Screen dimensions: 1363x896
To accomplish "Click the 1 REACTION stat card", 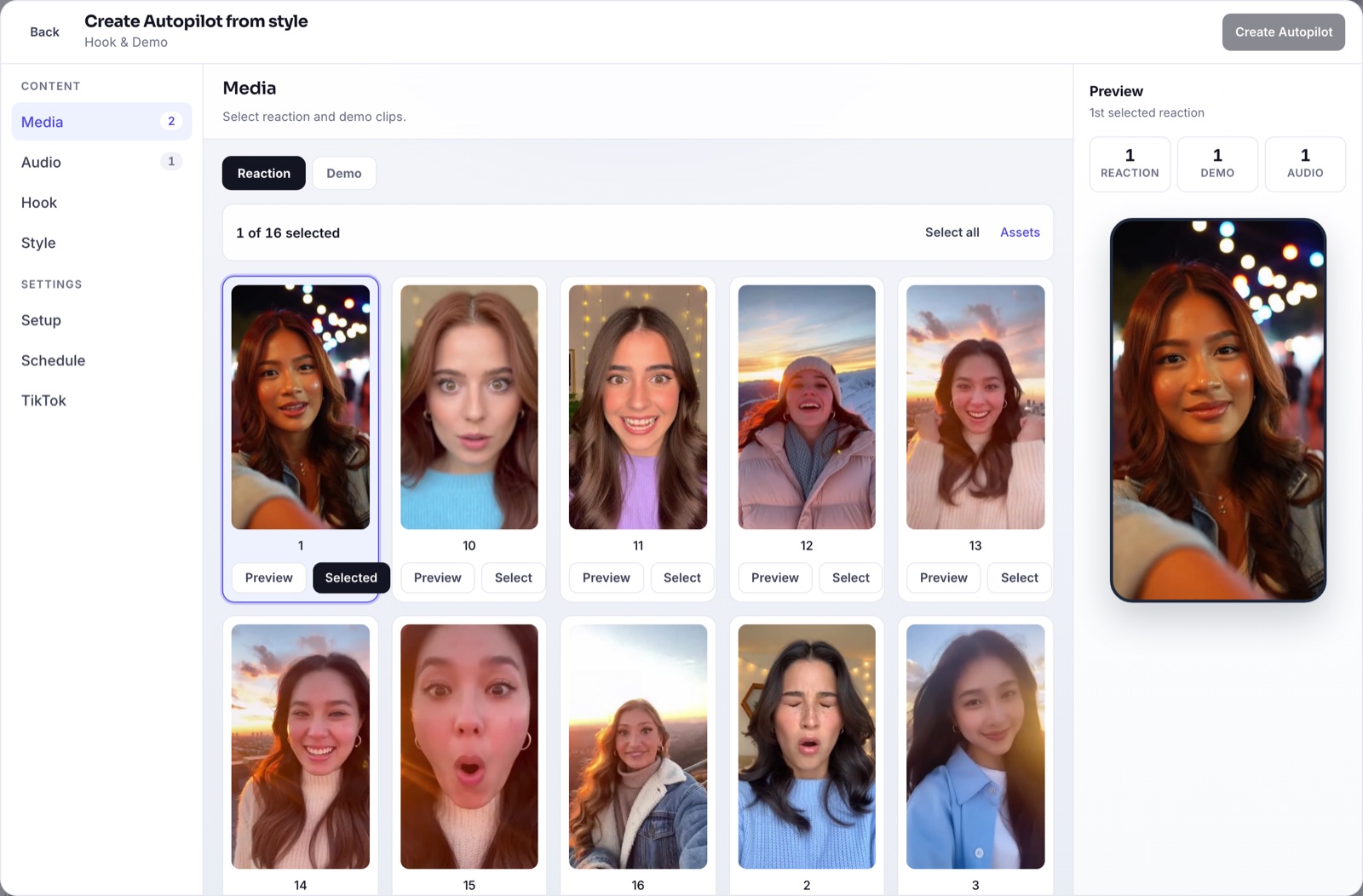I will (x=1130, y=164).
